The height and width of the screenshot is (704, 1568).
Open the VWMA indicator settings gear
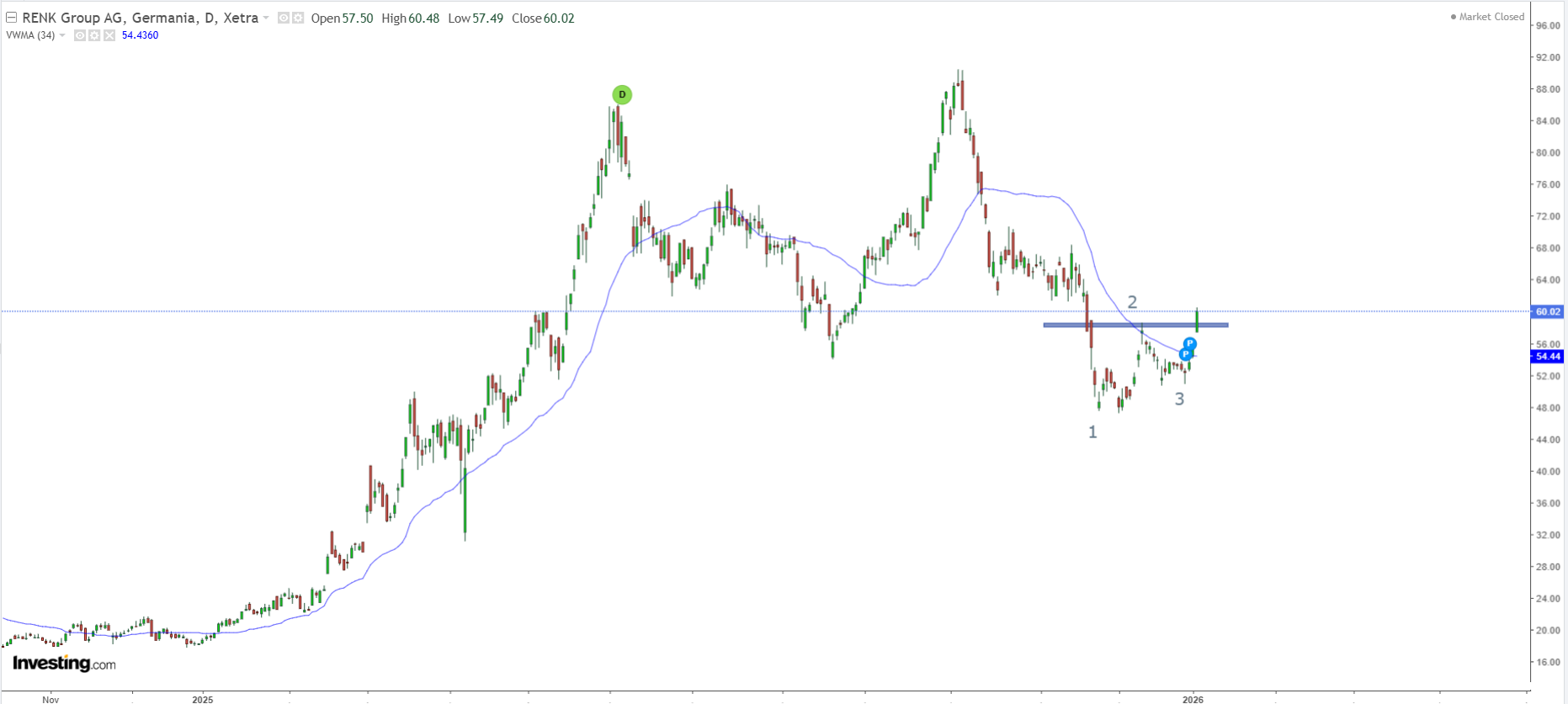point(94,35)
